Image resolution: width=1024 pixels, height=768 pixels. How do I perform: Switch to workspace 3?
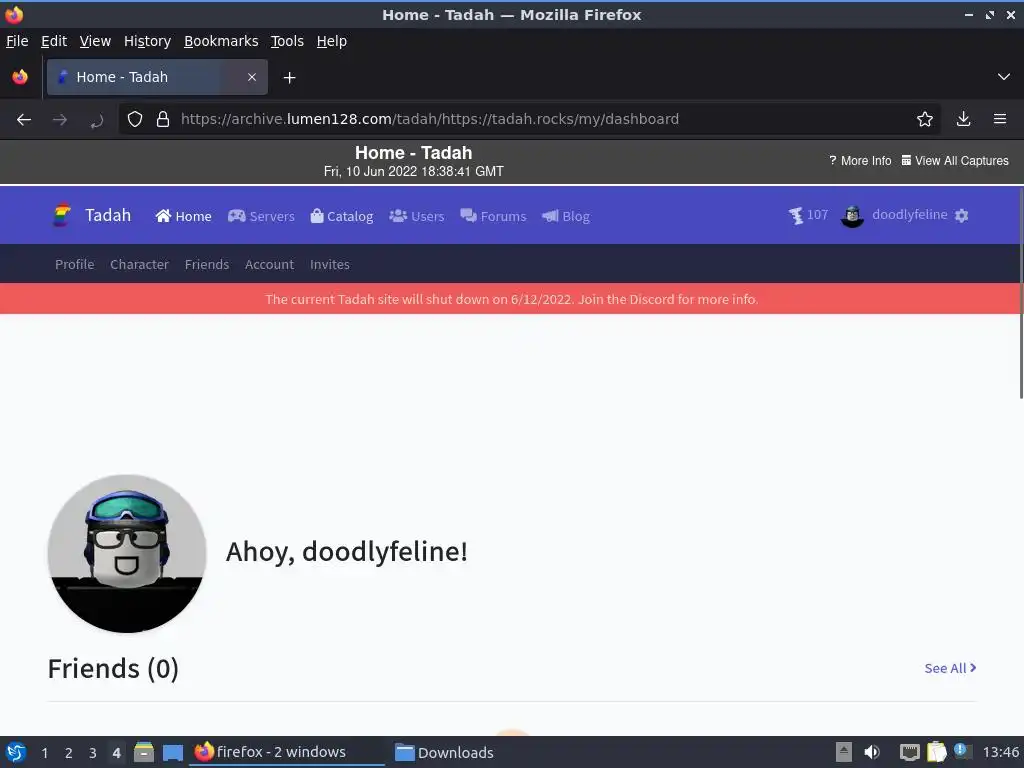(x=93, y=753)
